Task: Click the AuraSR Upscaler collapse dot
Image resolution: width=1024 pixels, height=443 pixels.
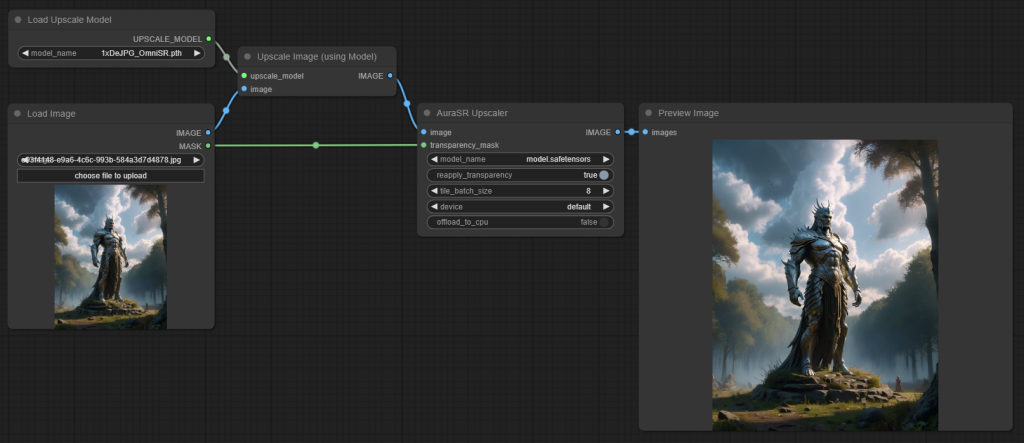Action: (427, 113)
